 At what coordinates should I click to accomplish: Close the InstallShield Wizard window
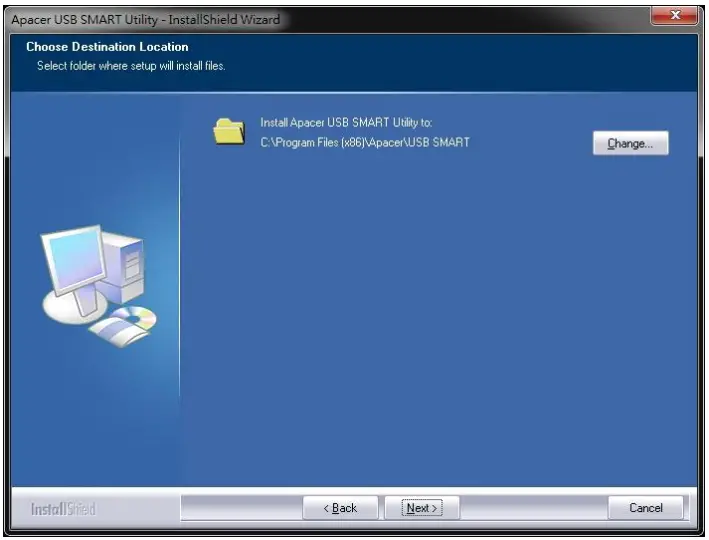[x=675, y=15]
